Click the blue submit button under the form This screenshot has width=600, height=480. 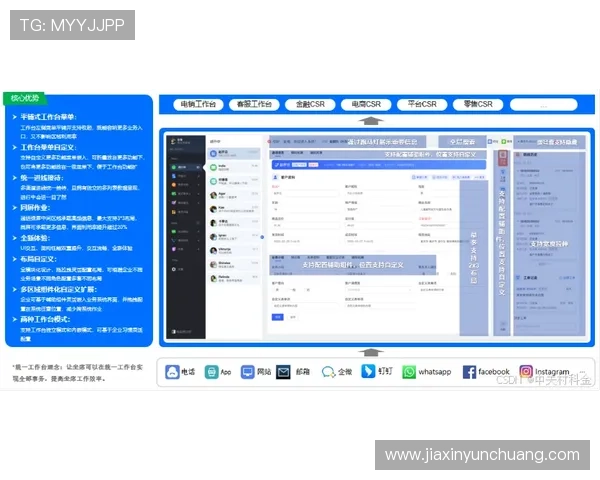click(278, 317)
